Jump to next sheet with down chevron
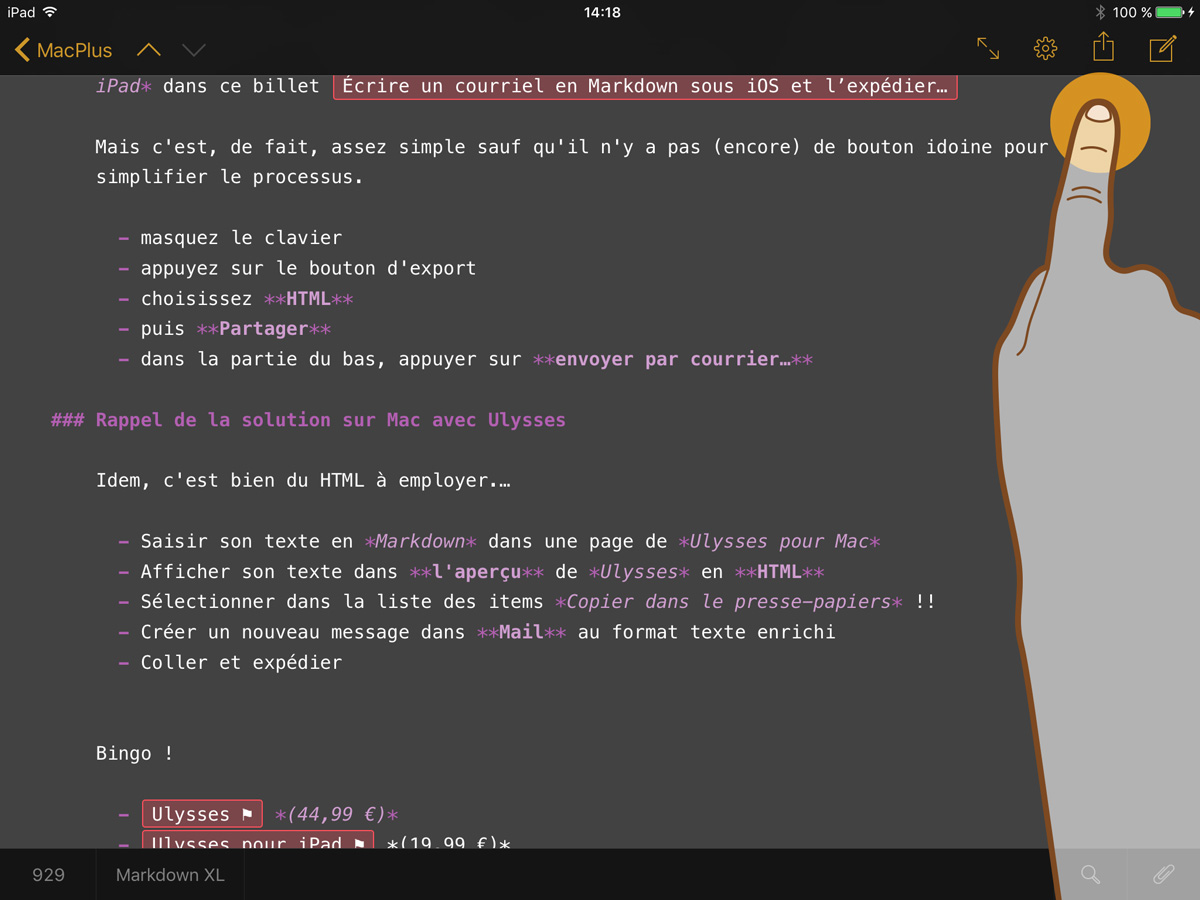1200x900 pixels. click(194, 50)
